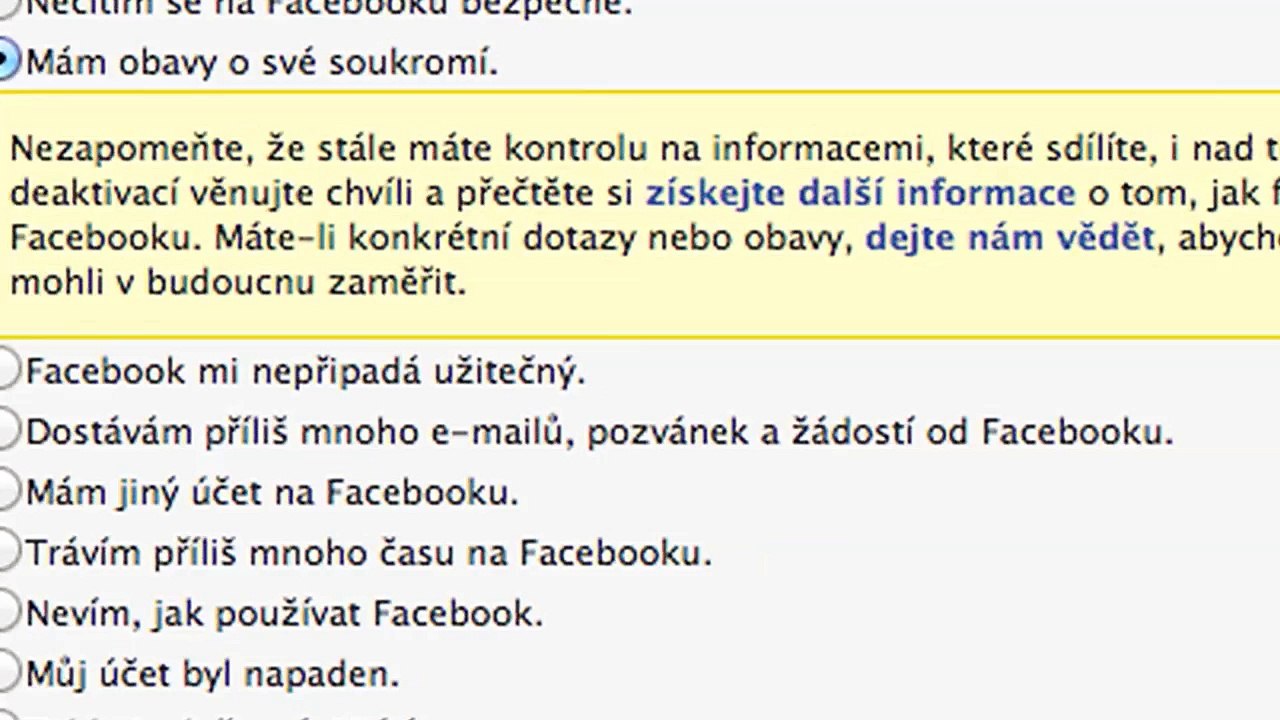This screenshot has height=720, width=1280.
Task: Click label text 'Trávím příliš mnoho času na Facebooku.'
Action: click(x=369, y=553)
